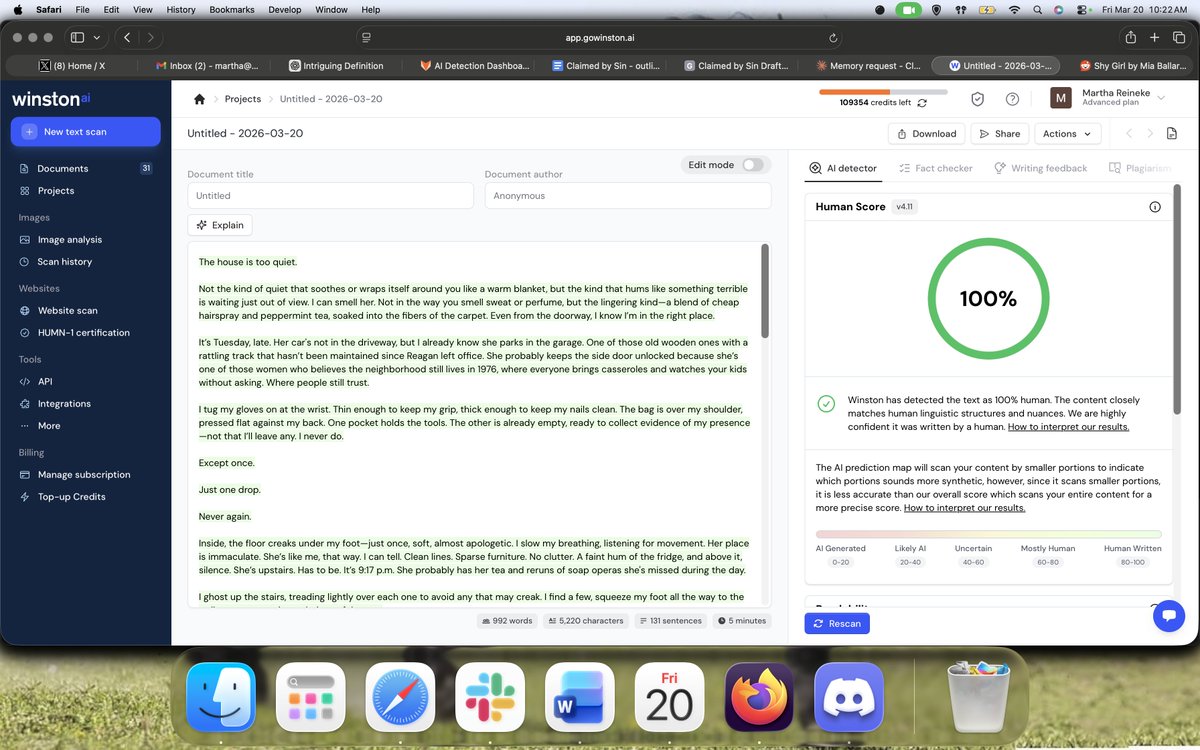Screen dimensions: 1200x750
Task: Click the Human Score info icon
Action: [x=1155, y=207]
